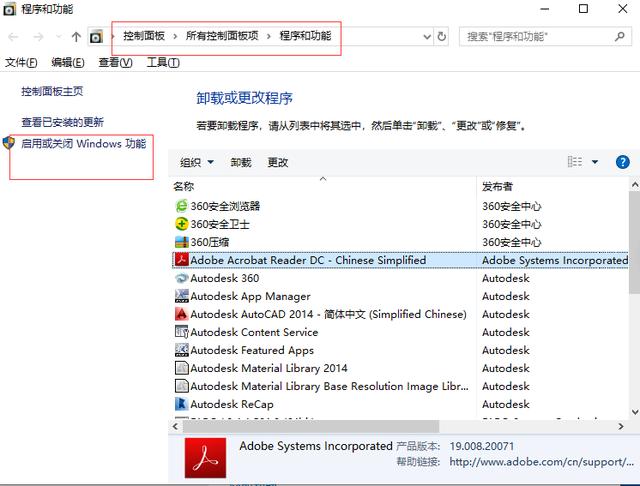Screen dimensions: 640x486
Task: Select Autodesk Content Service name text
Action: click(254, 332)
